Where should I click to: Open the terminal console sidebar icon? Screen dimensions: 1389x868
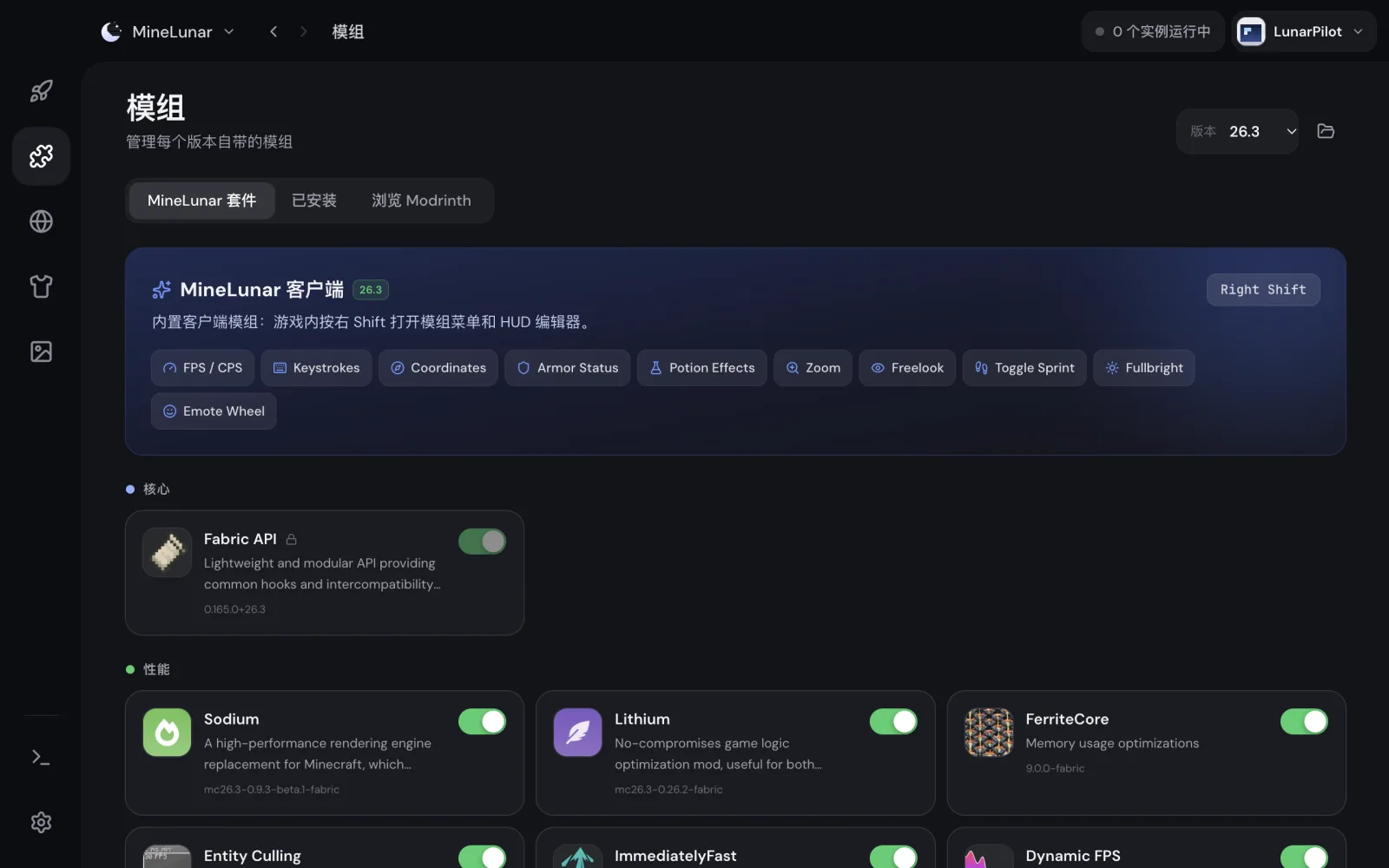pyautogui.click(x=41, y=758)
